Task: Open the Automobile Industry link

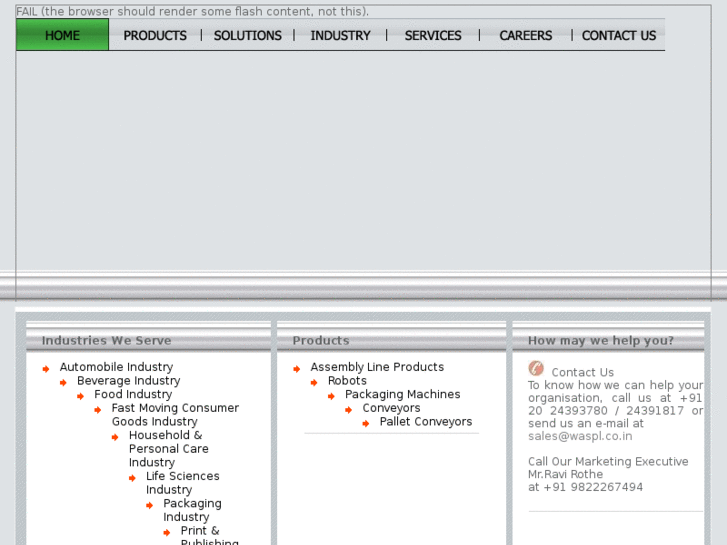Action: (116, 367)
